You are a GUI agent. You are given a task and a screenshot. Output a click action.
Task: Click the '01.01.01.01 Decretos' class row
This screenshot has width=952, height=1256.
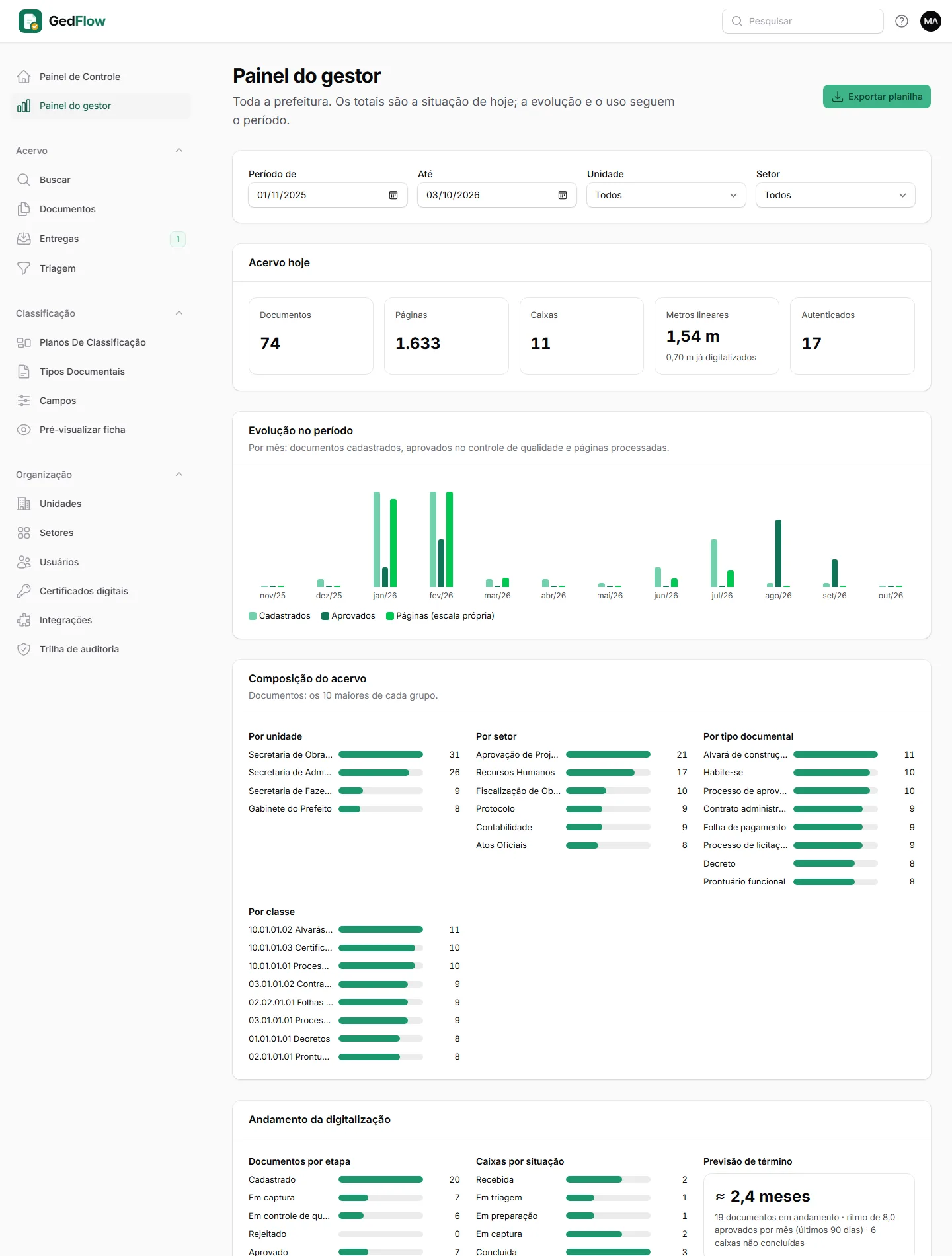coord(354,1039)
